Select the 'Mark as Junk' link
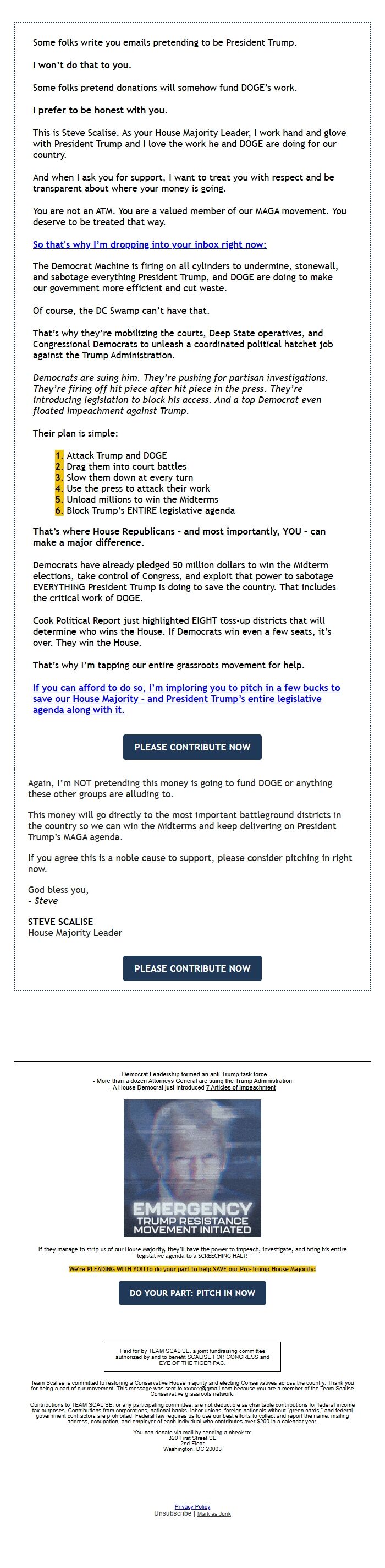Image resolution: width=385 pixels, height=1568 pixels. click(x=214, y=1514)
